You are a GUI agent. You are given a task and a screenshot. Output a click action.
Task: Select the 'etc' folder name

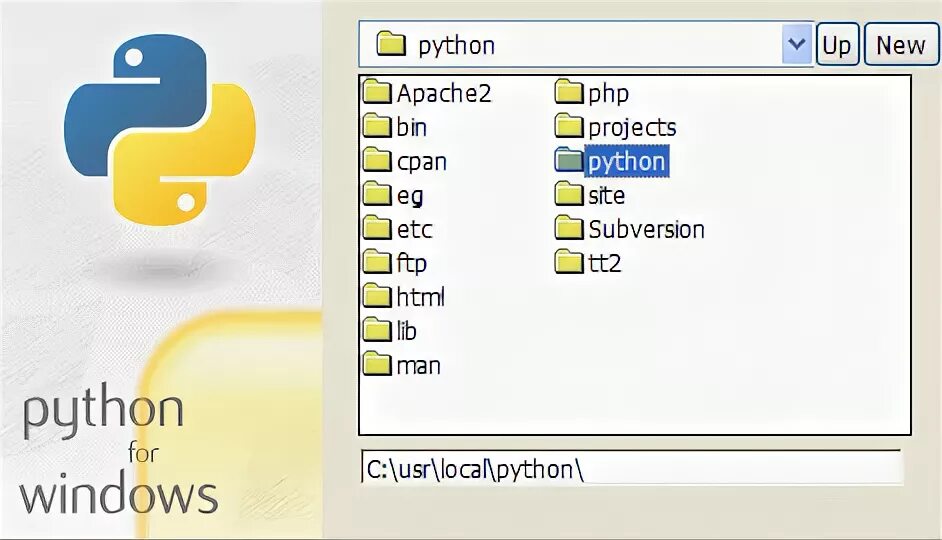(415, 229)
